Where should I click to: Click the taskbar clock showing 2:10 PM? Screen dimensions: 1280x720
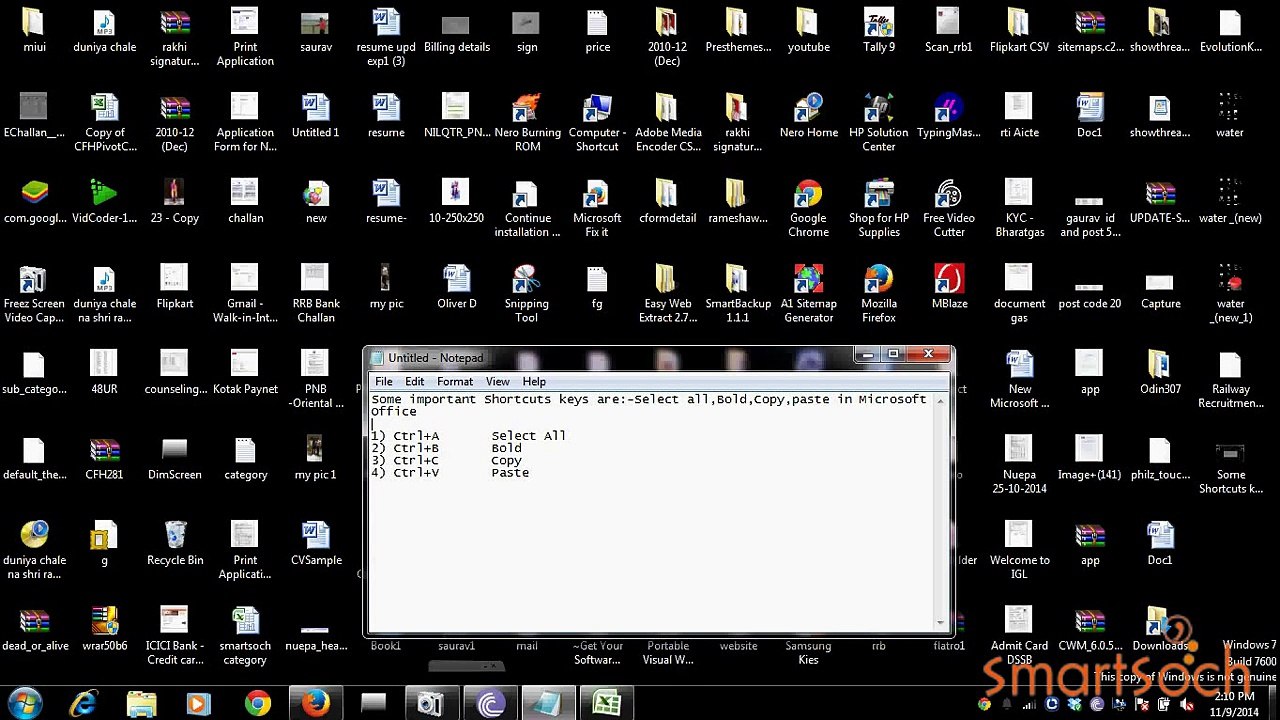pos(1236,704)
